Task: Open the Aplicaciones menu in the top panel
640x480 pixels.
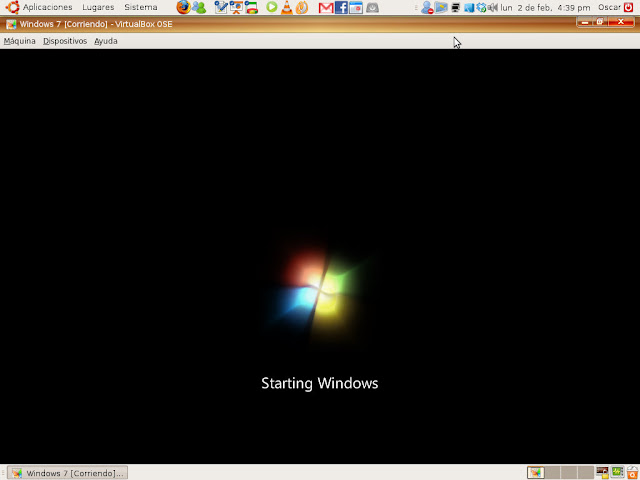Action: pyautogui.click(x=47, y=7)
